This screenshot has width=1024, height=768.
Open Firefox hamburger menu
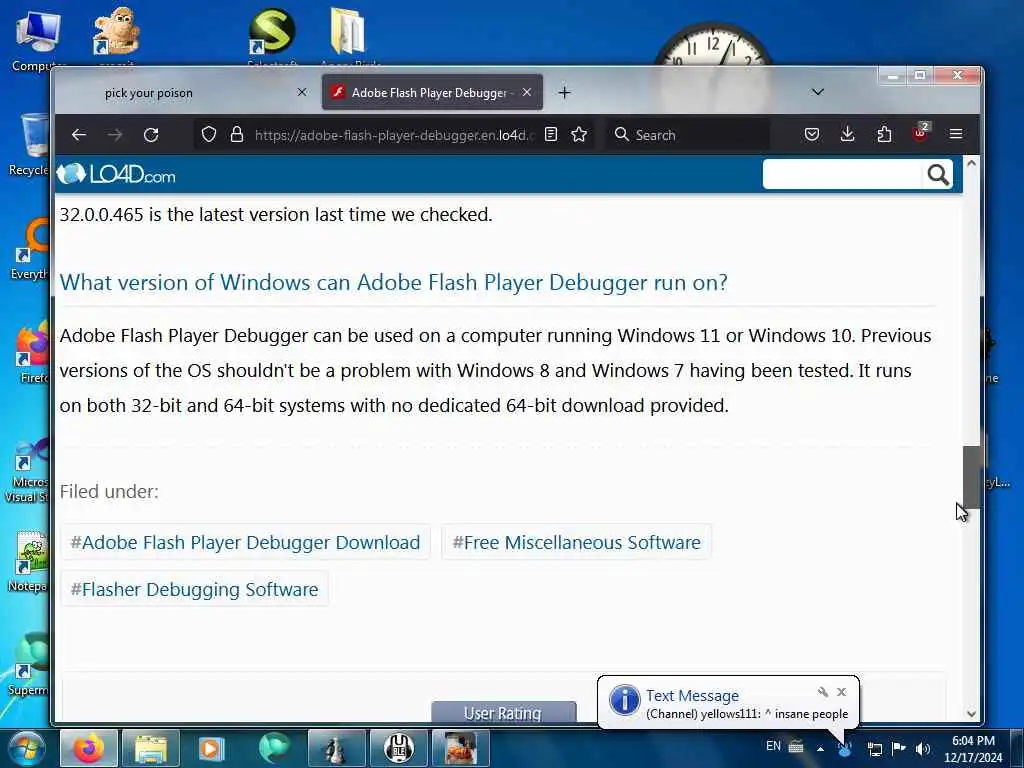tap(956, 135)
